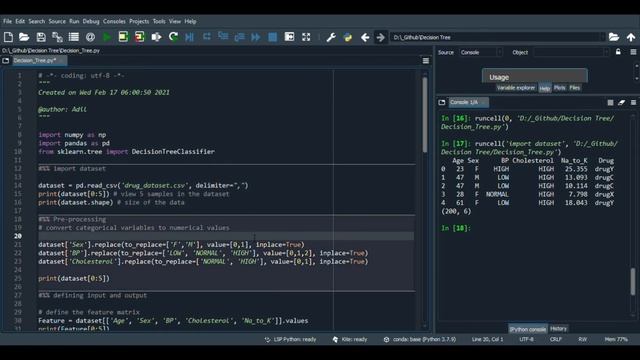Click the console vertical scrollbar

[x=633, y=282]
